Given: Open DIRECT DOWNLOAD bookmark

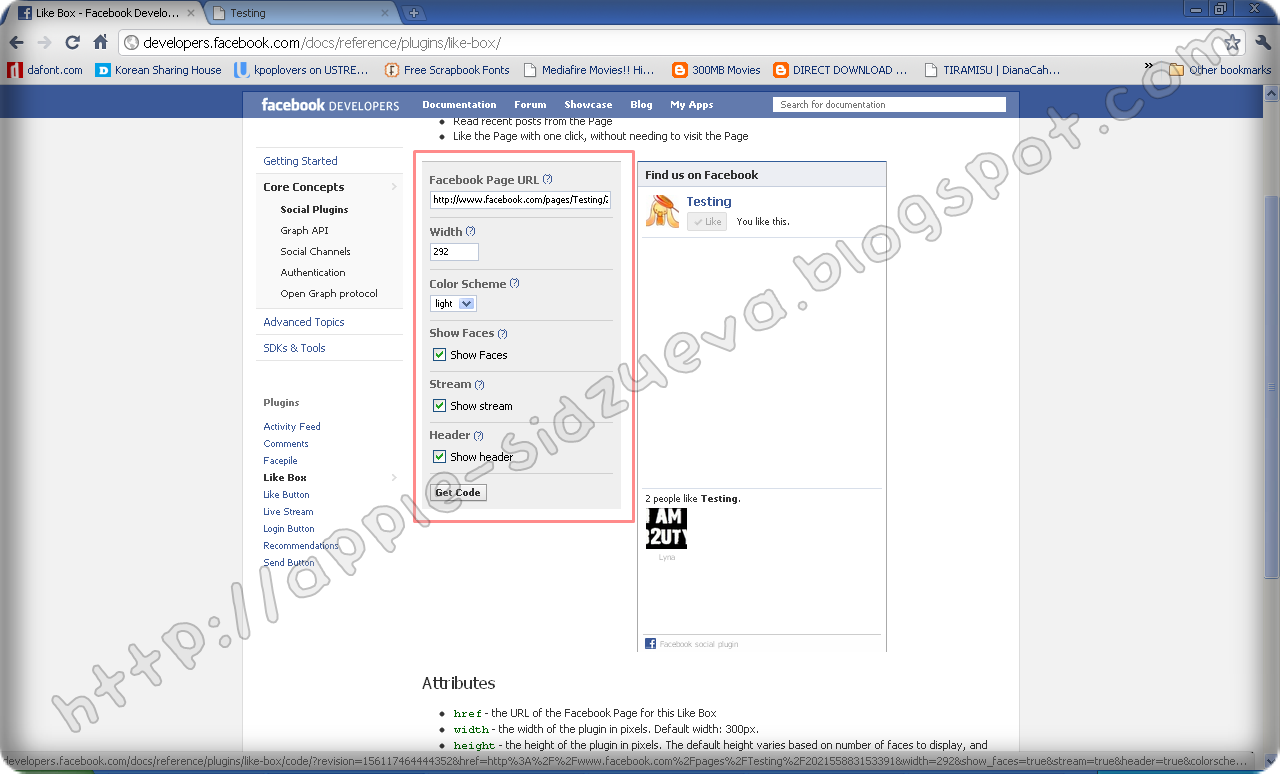Looking at the screenshot, I should coord(841,70).
